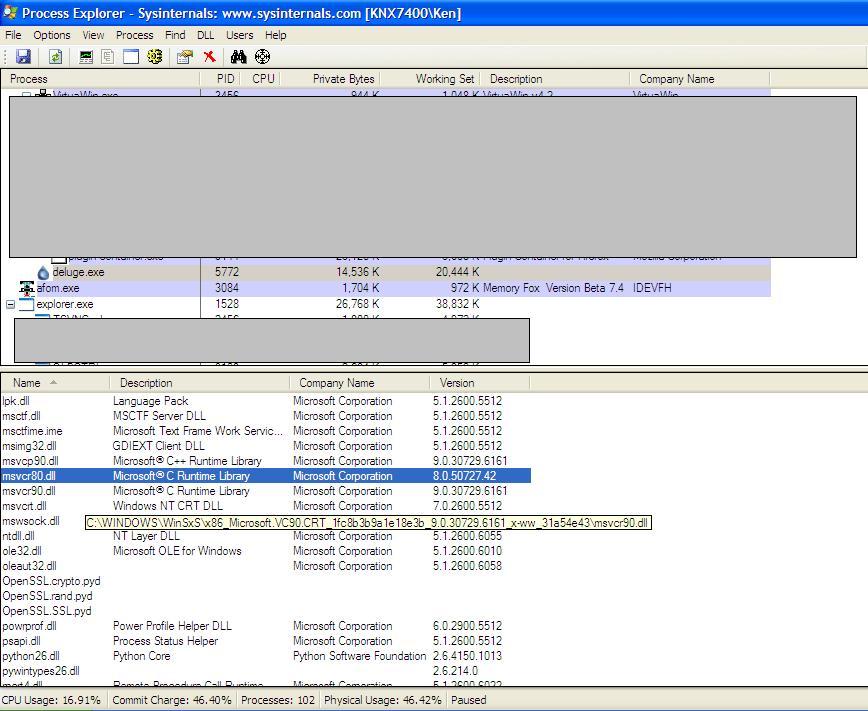The height and width of the screenshot is (711, 868).
Task: Click the Processes: 102 status bar entry
Action: pyautogui.click(x=278, y=700)
